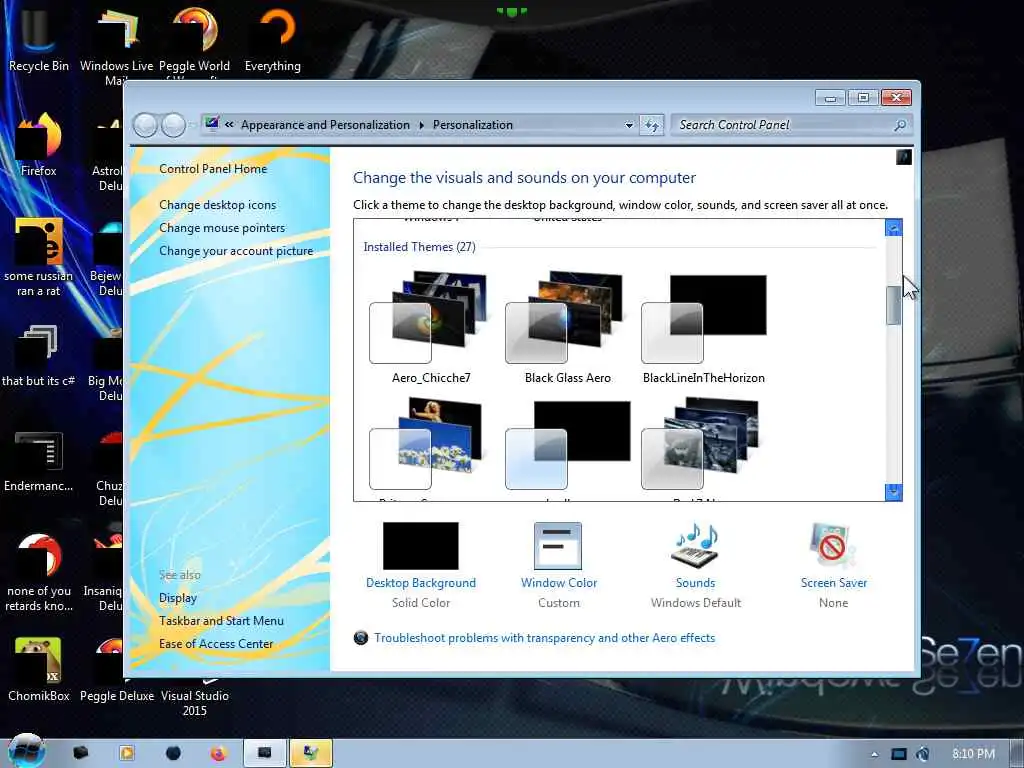Click the Desktop Background text link
Image resolution: width=1024 pixels, height=768 pixels.
point(421,583)
